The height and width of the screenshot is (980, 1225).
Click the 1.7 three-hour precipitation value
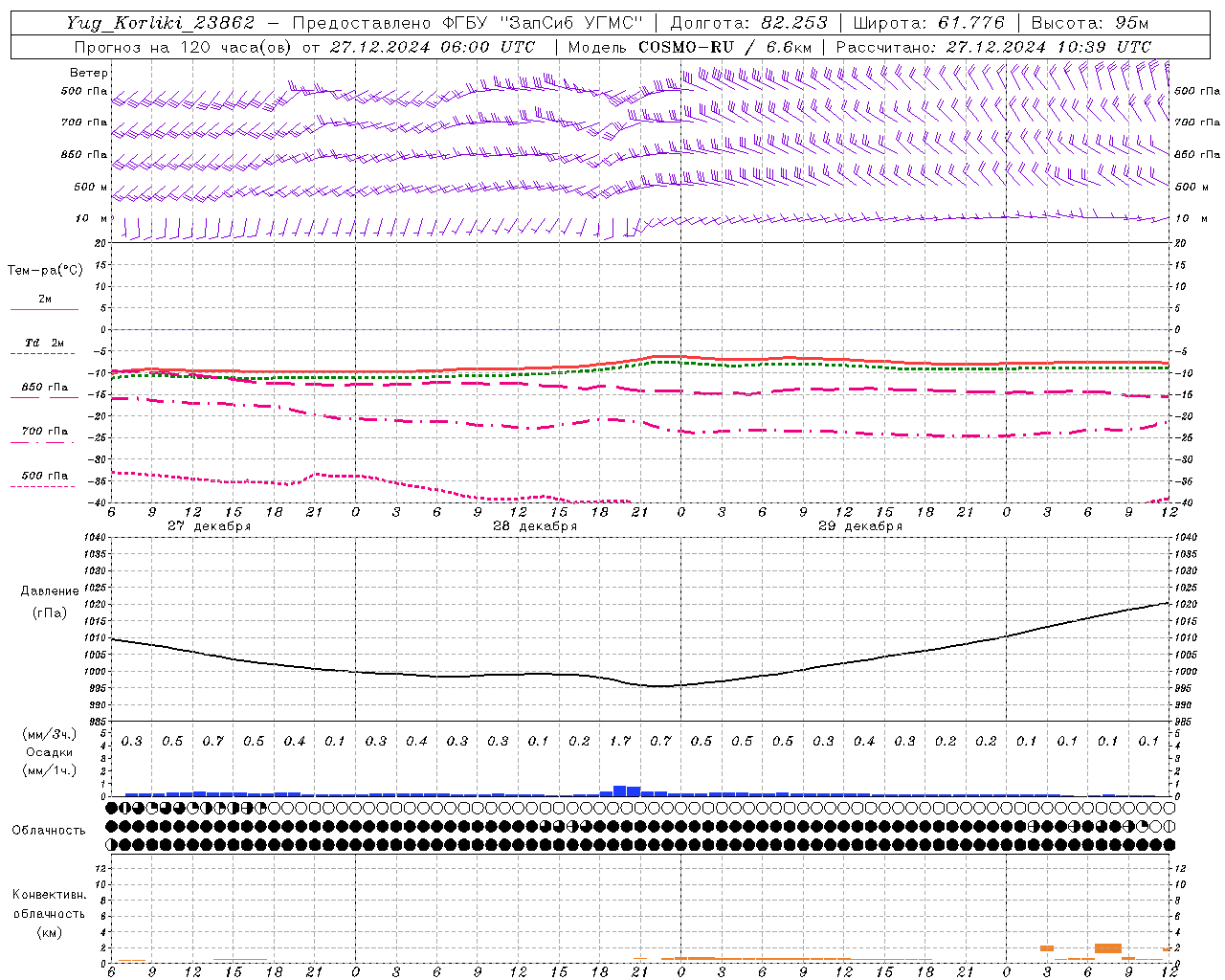(620, 741)
